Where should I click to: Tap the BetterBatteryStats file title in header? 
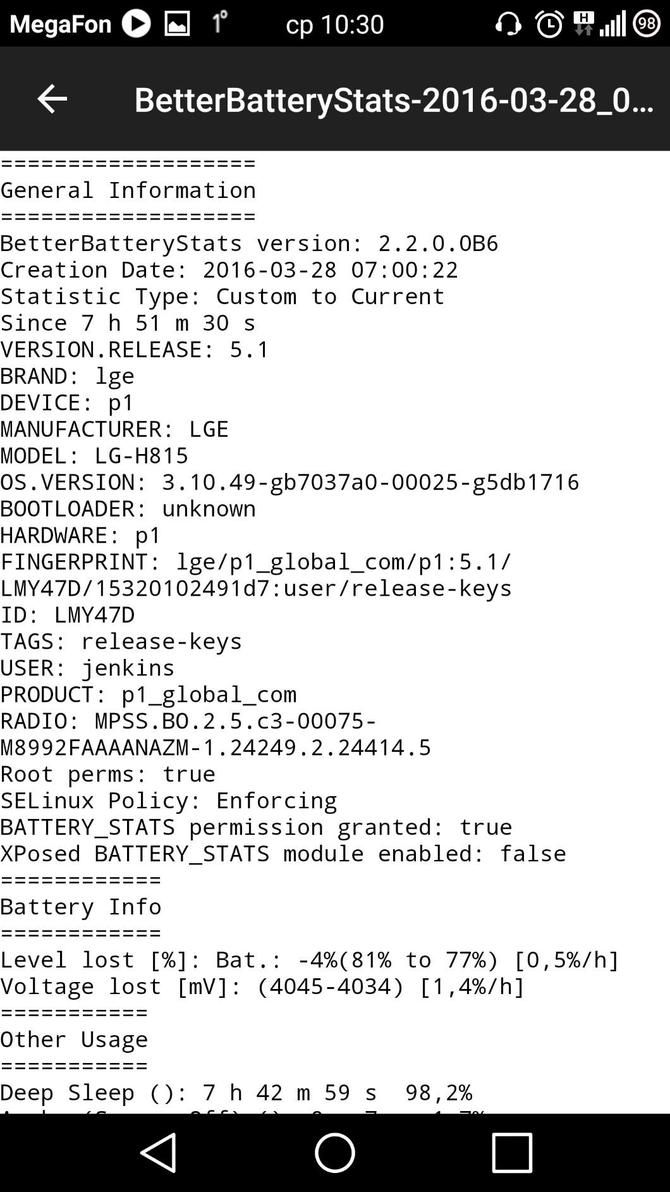coord(394,99)
